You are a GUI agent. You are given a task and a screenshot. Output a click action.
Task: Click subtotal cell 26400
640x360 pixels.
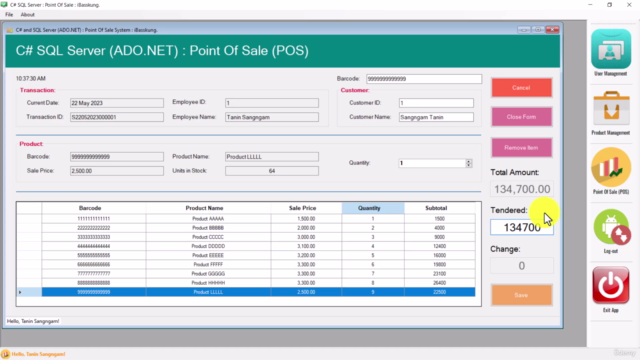click(x=440, y=283)
